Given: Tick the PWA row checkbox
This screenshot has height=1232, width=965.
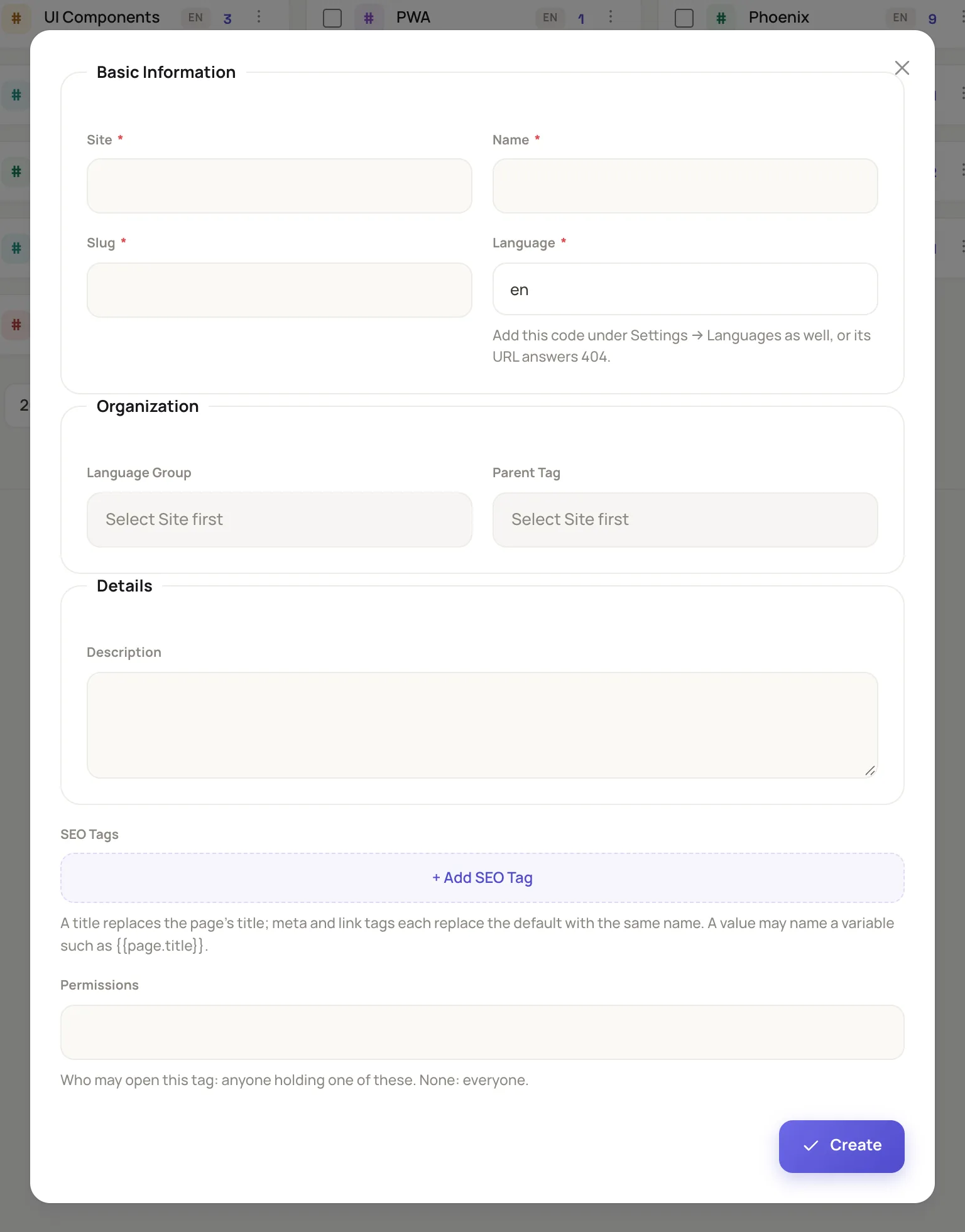Looking at the screenshot, I should tap(332, 18).
